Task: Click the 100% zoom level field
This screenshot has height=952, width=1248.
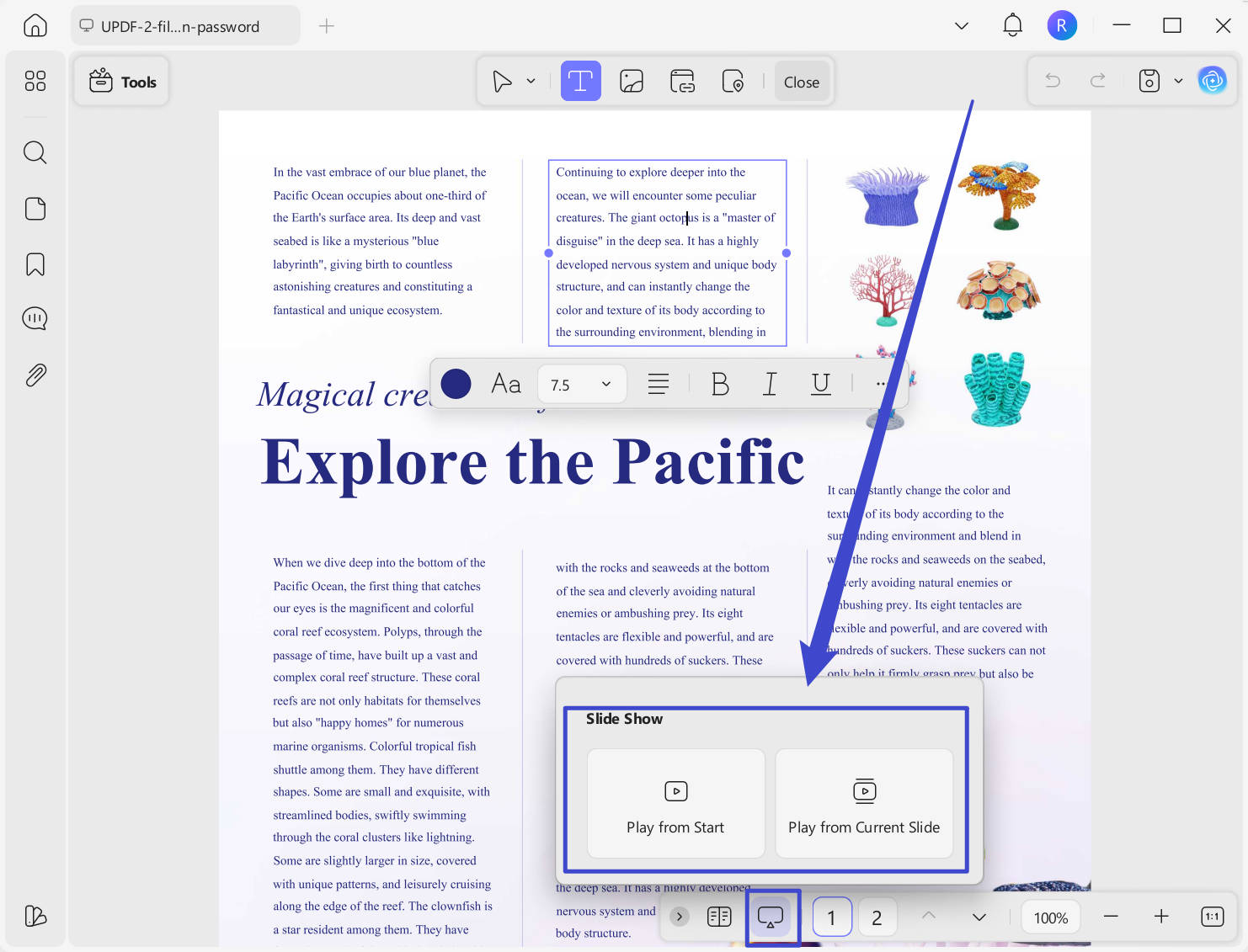Action: [x=1051, y=917]
